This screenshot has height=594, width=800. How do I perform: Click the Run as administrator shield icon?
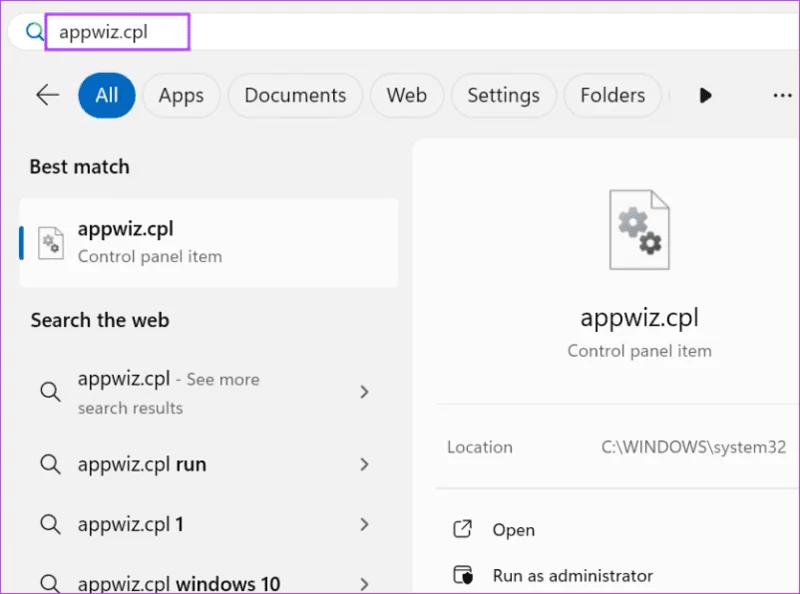(463, 575)
